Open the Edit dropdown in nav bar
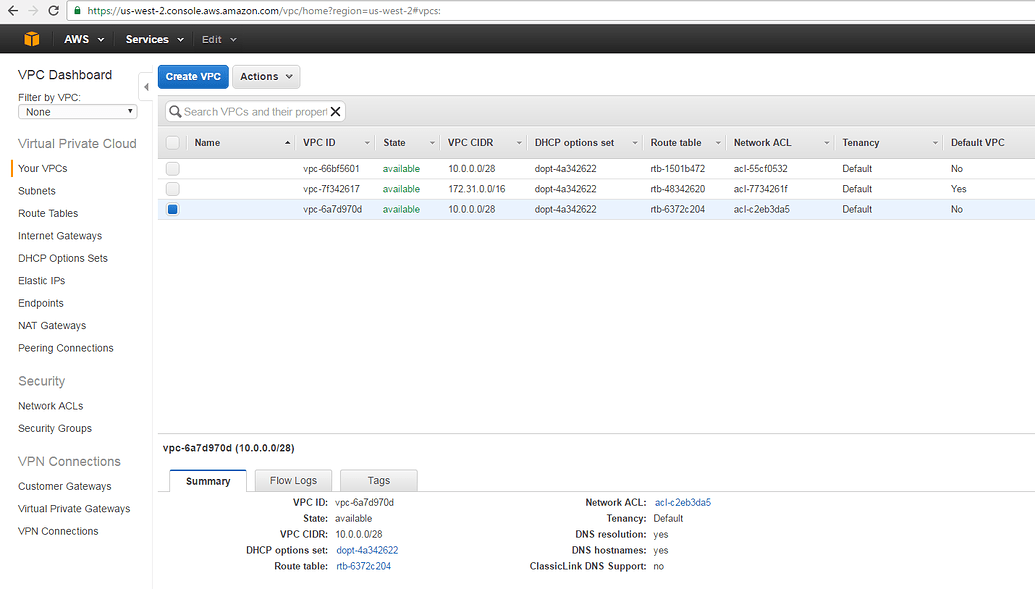This screenshot has width=1035, height=589. tap(218, 39)
